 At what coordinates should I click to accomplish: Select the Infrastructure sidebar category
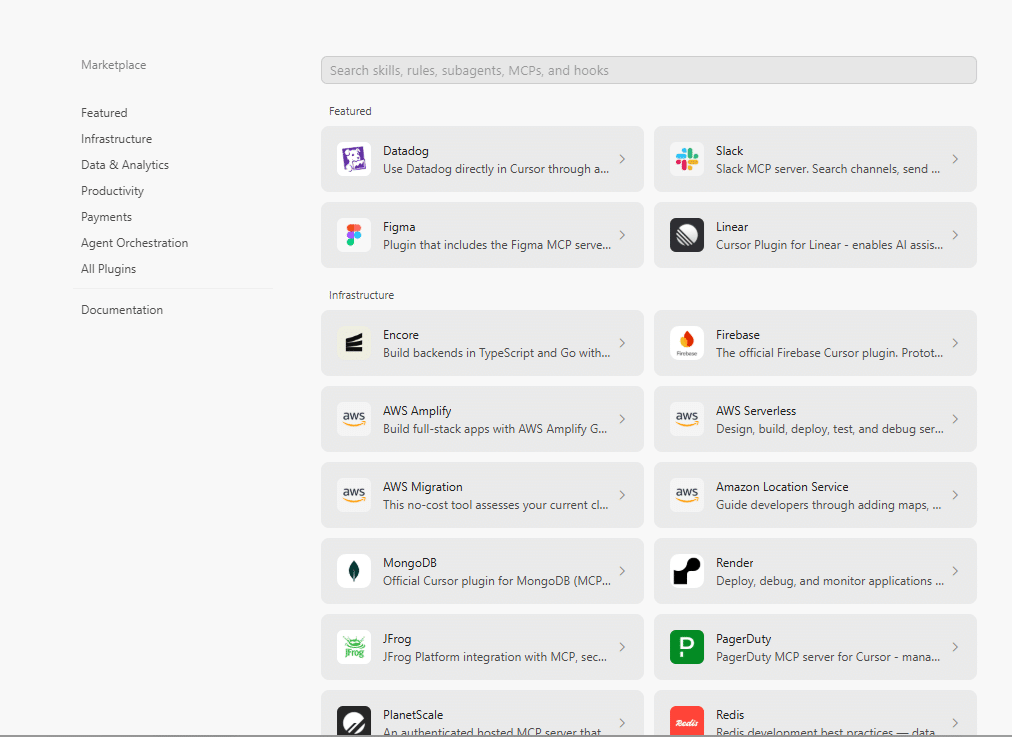pyautogui.click(x=116, y=139)
